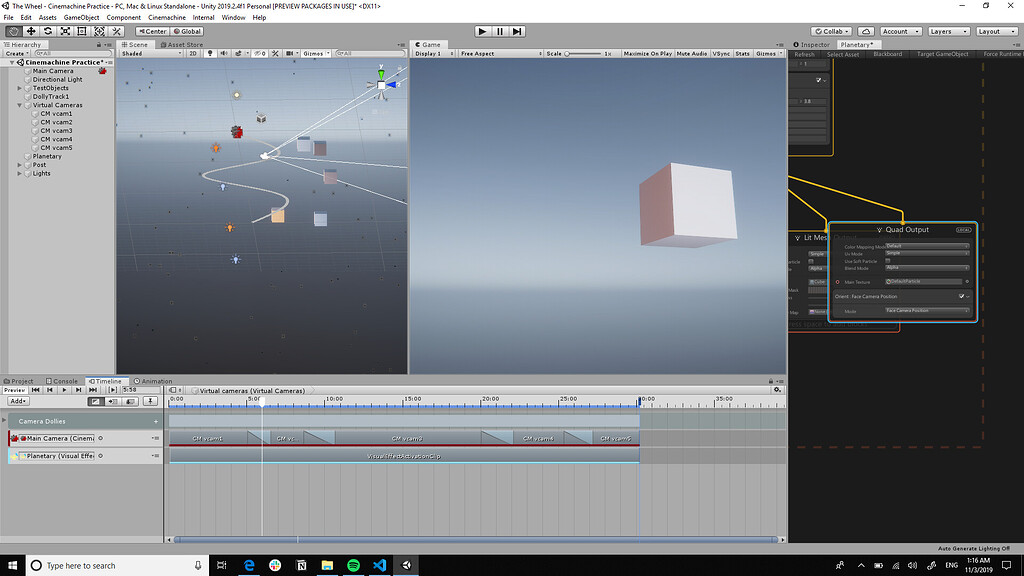Click the step frame button
This screenshot has height=576, width=1024.
pyautogui.click(x=517, y=30)
